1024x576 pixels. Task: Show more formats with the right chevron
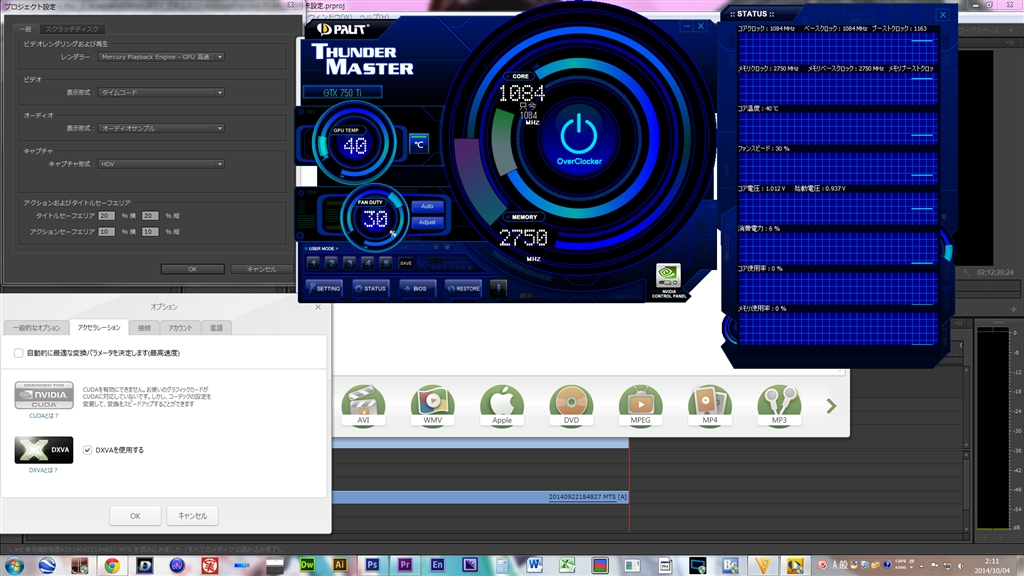point(831,406)
